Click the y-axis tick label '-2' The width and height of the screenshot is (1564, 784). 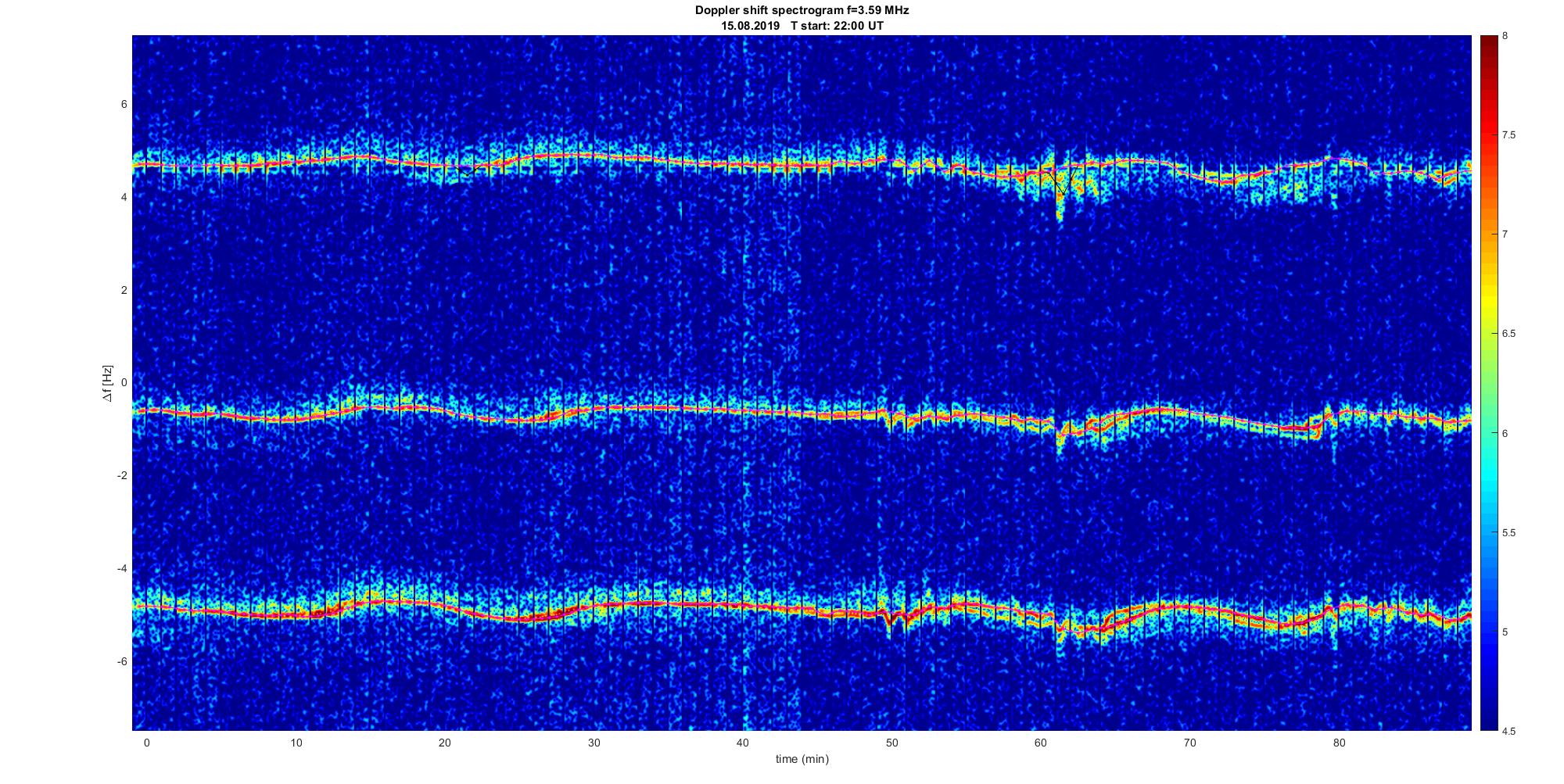pyautogui.click(x=122, y=476)
